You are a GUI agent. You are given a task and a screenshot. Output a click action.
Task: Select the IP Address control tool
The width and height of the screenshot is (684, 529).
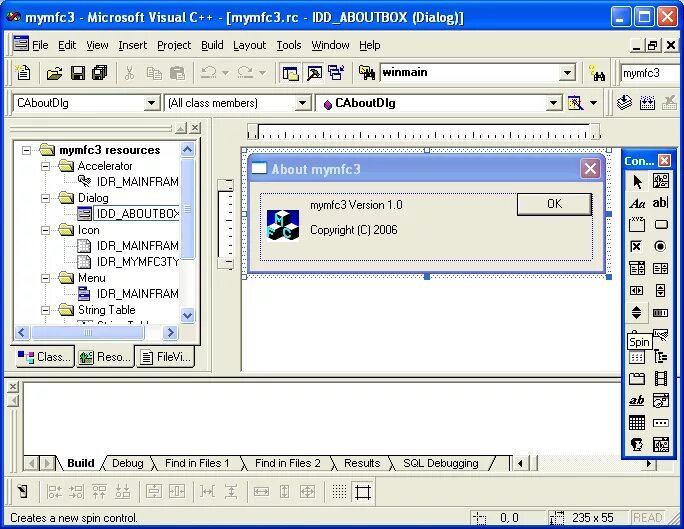click(660, 423)
